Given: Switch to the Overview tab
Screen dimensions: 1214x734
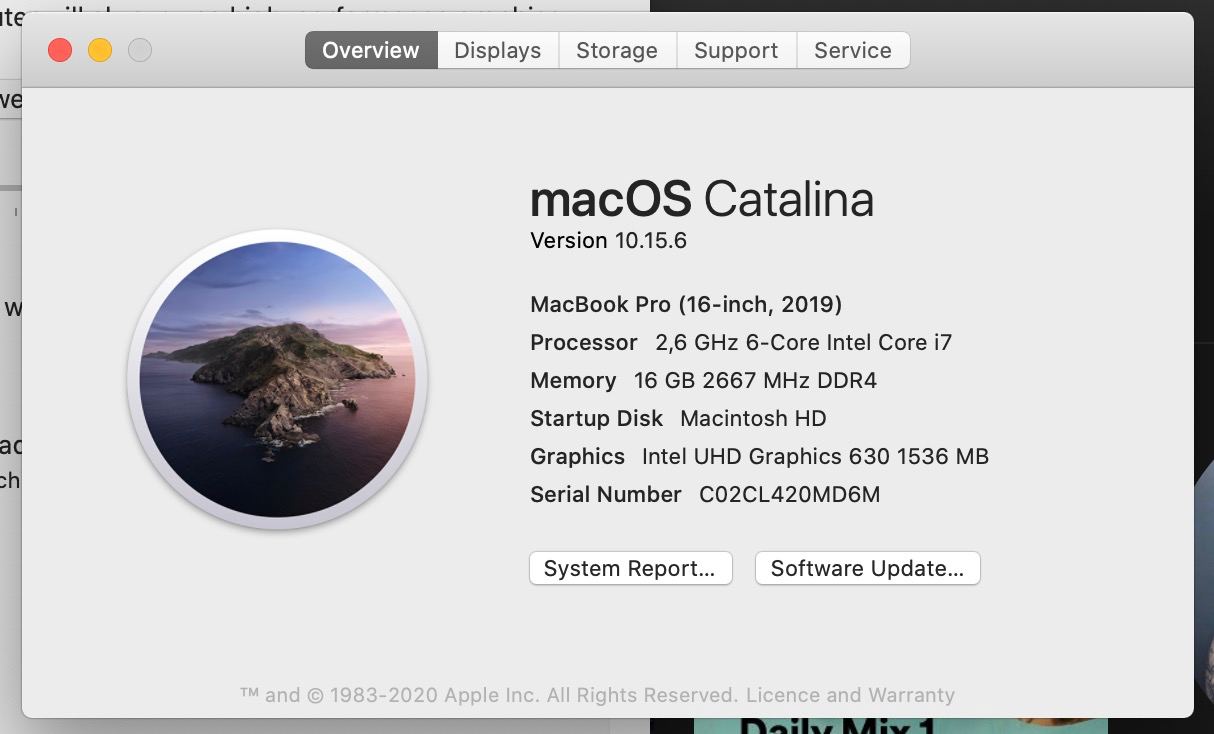Looking at the screenshot, I should tap(371, 50).
